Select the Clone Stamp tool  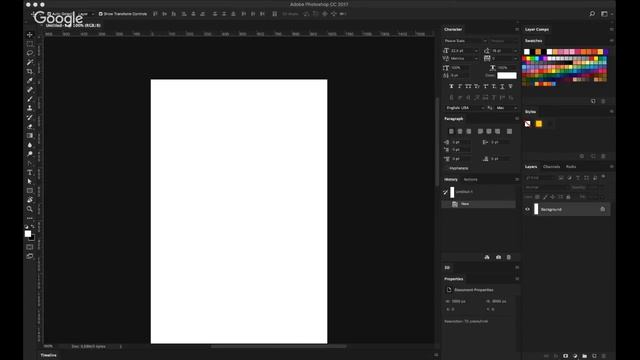click(30, 108)
